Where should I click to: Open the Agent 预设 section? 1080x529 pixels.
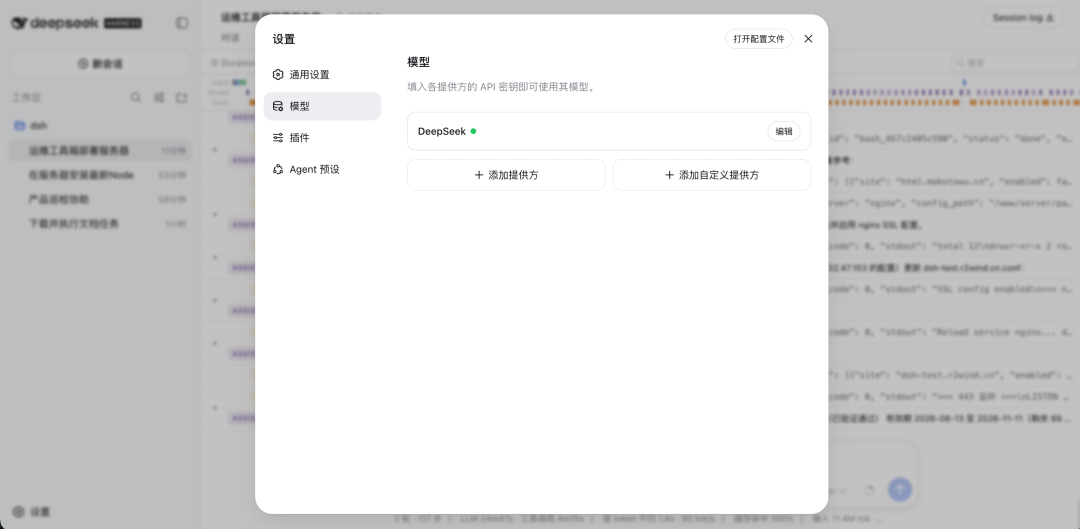322,169
